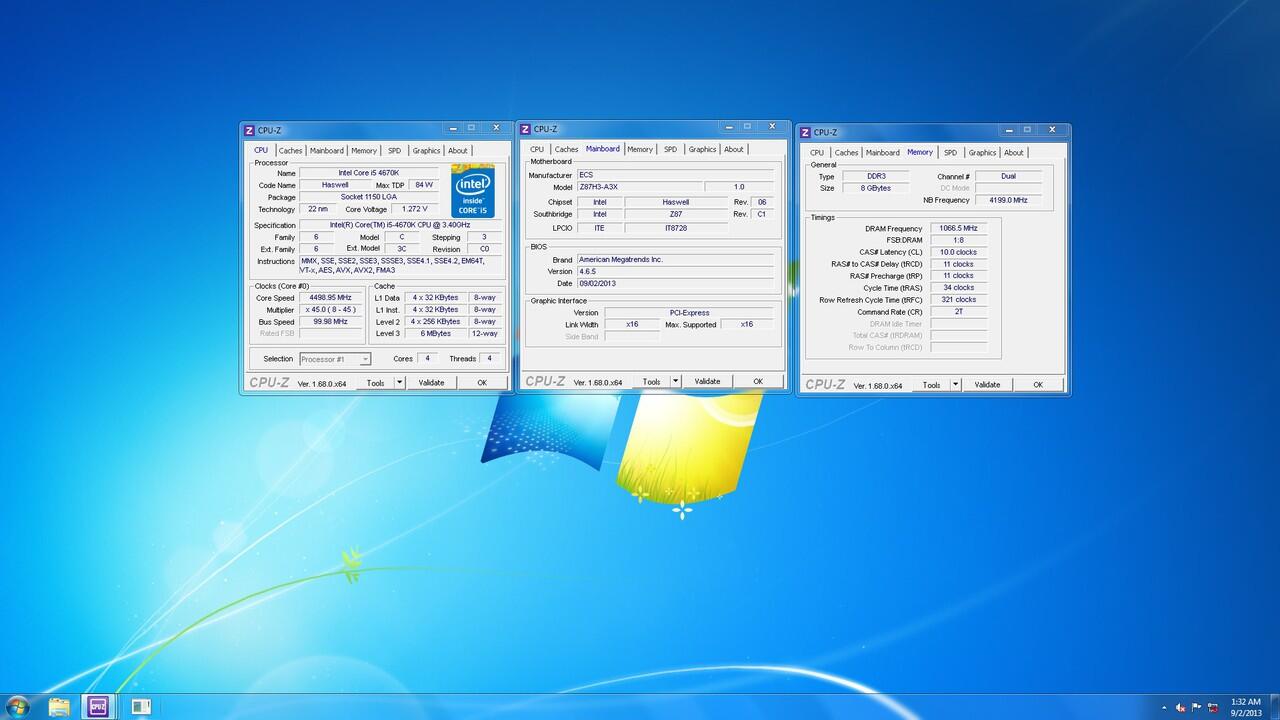Click CPU-Z title icon in Memory window

coord(805,132)
